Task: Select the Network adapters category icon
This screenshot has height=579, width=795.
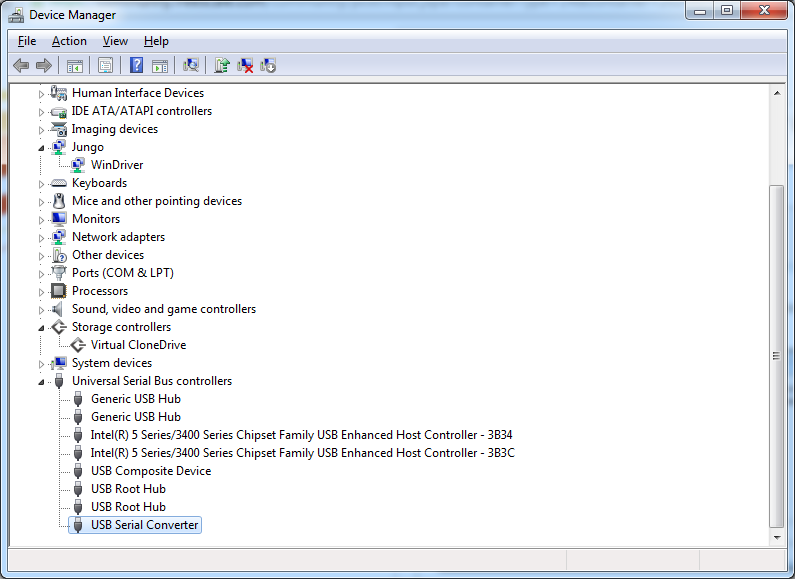Action: pyautogui.click(x=59, y=237)
